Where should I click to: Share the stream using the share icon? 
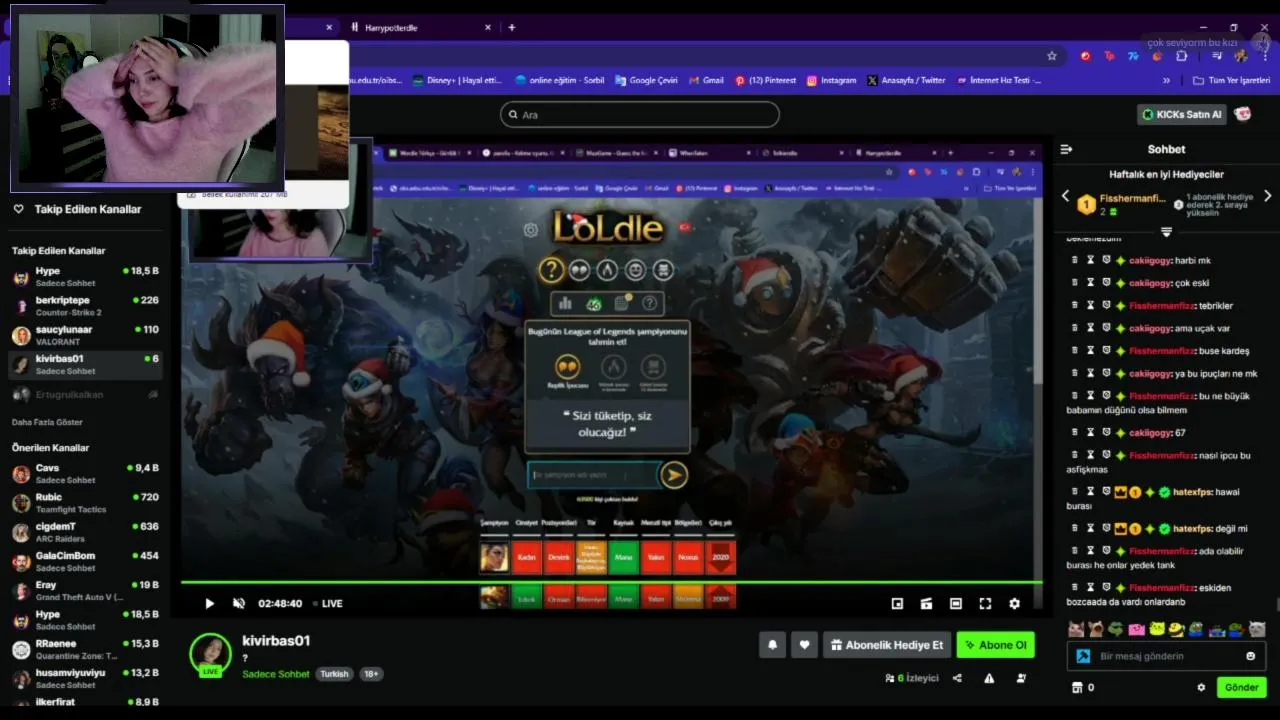pyautogui.click(x=957, y=678)
